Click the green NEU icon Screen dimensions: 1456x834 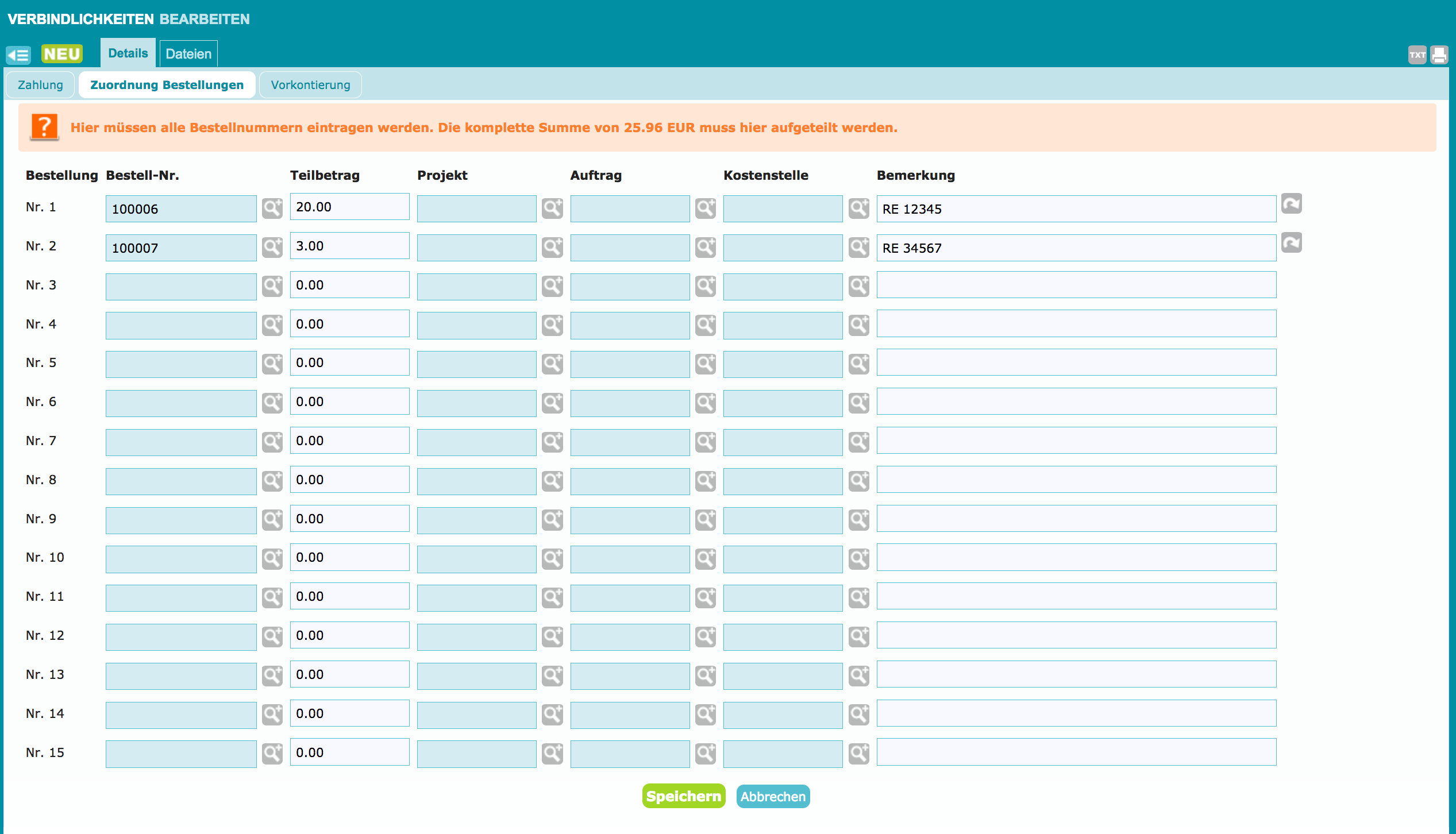point(62,54)
